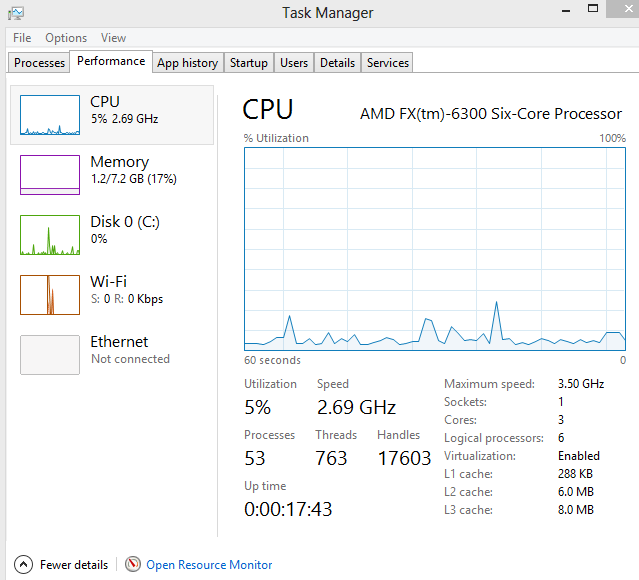
Task: Select the Wi-Fi graph thumbnail
Action: tap(50, 295)
